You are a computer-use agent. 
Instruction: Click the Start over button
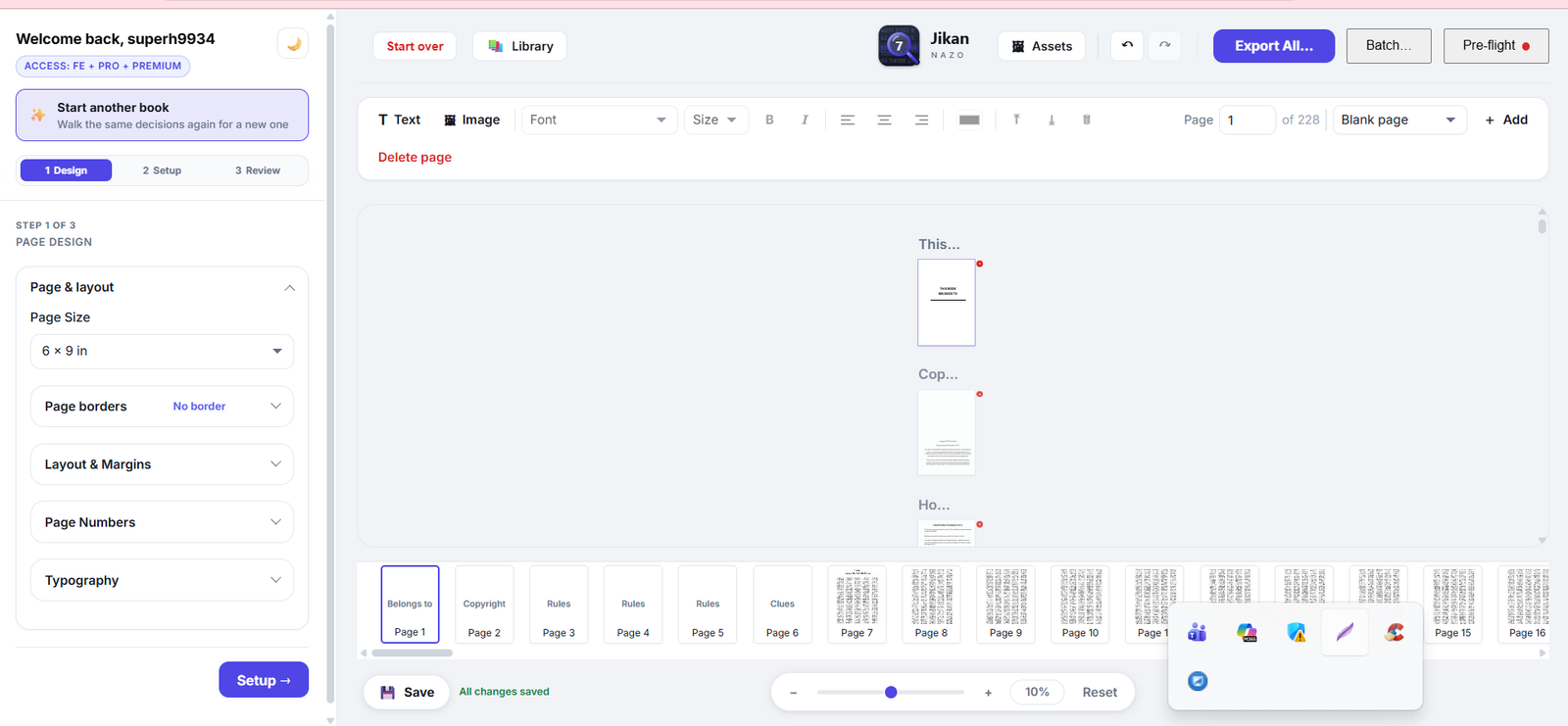(415, 46)
